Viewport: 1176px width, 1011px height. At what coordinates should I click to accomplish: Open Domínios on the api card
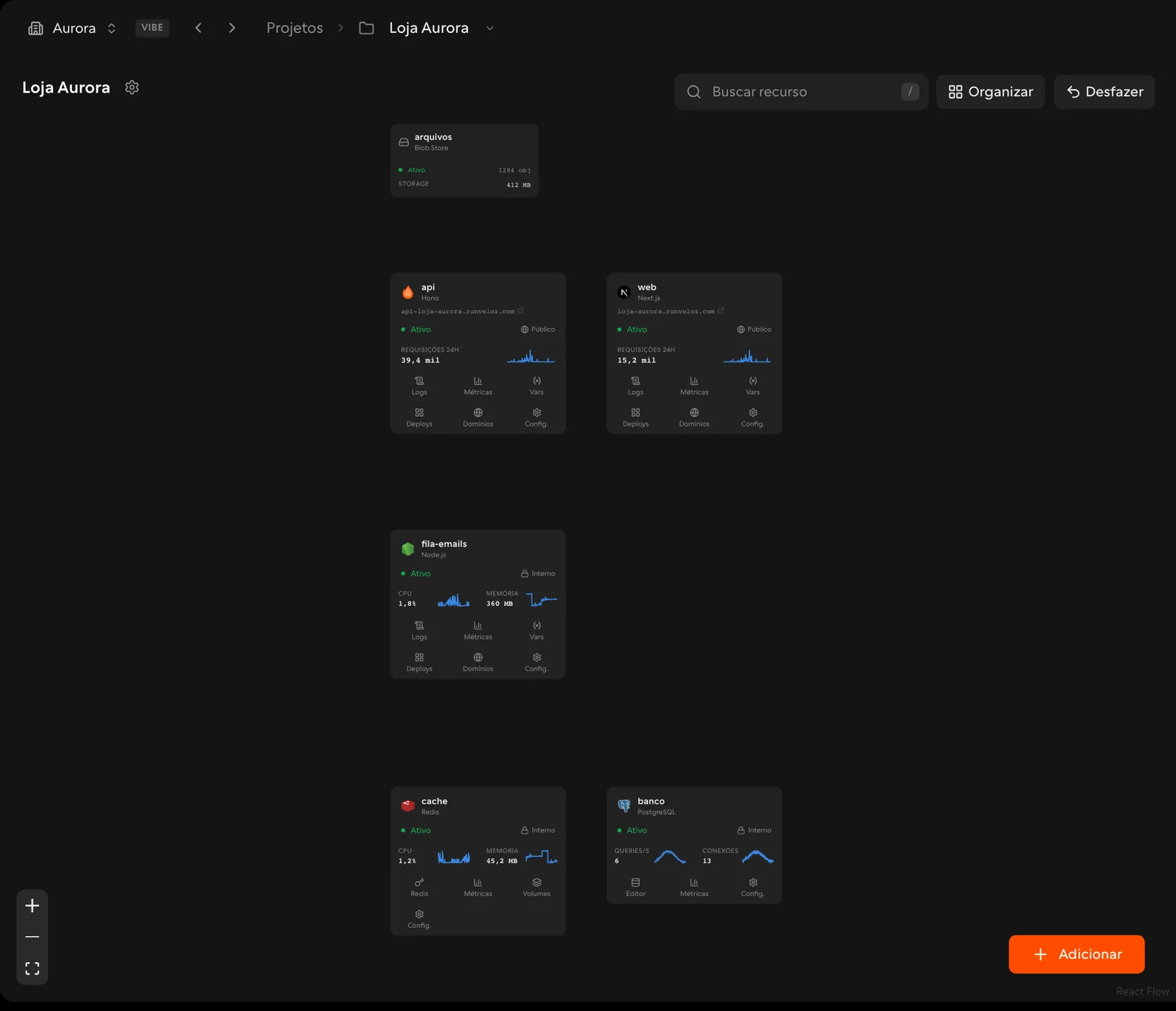pos(478,418)
